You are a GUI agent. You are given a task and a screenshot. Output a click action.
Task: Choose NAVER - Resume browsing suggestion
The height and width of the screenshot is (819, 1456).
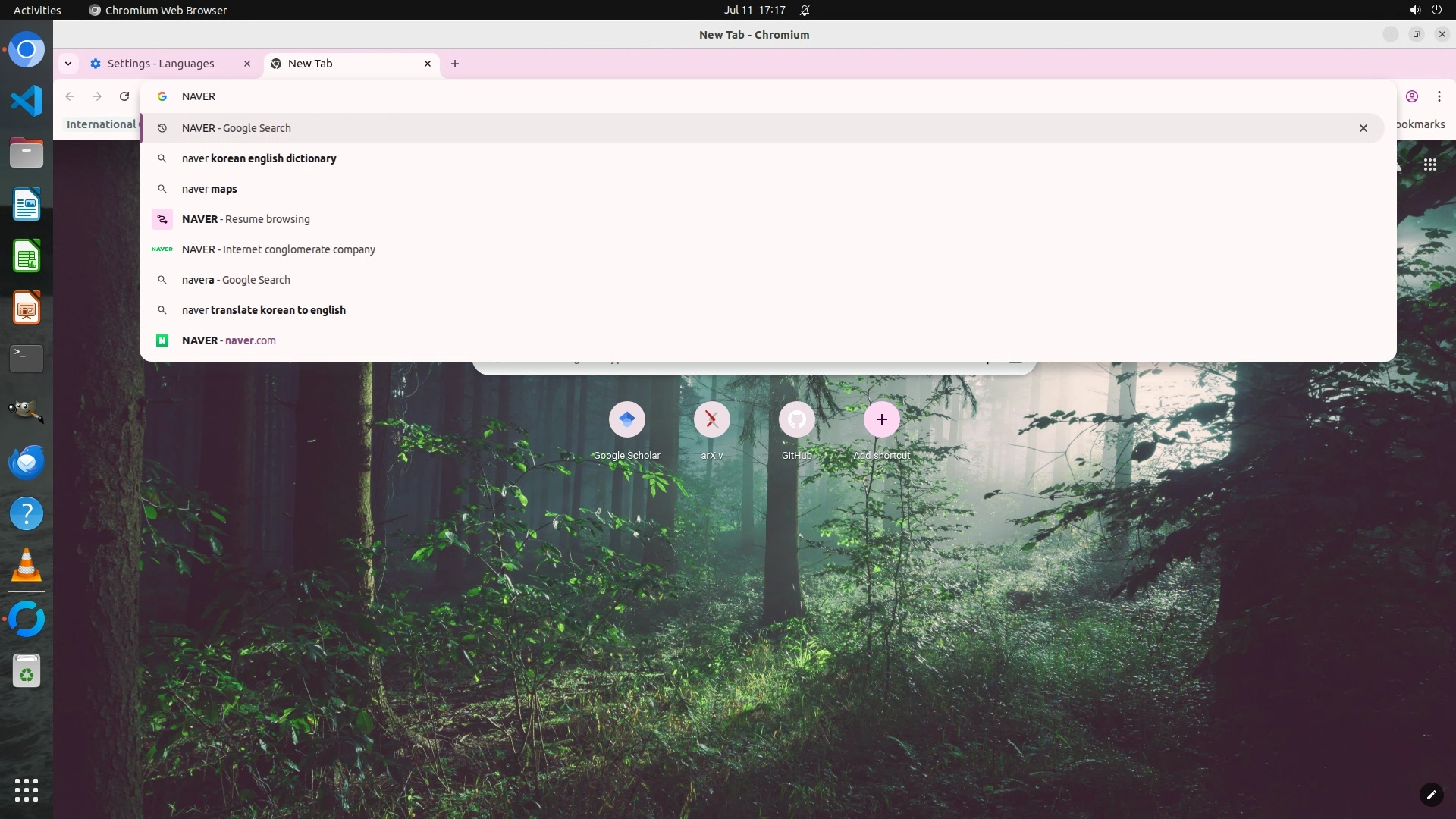245,219
